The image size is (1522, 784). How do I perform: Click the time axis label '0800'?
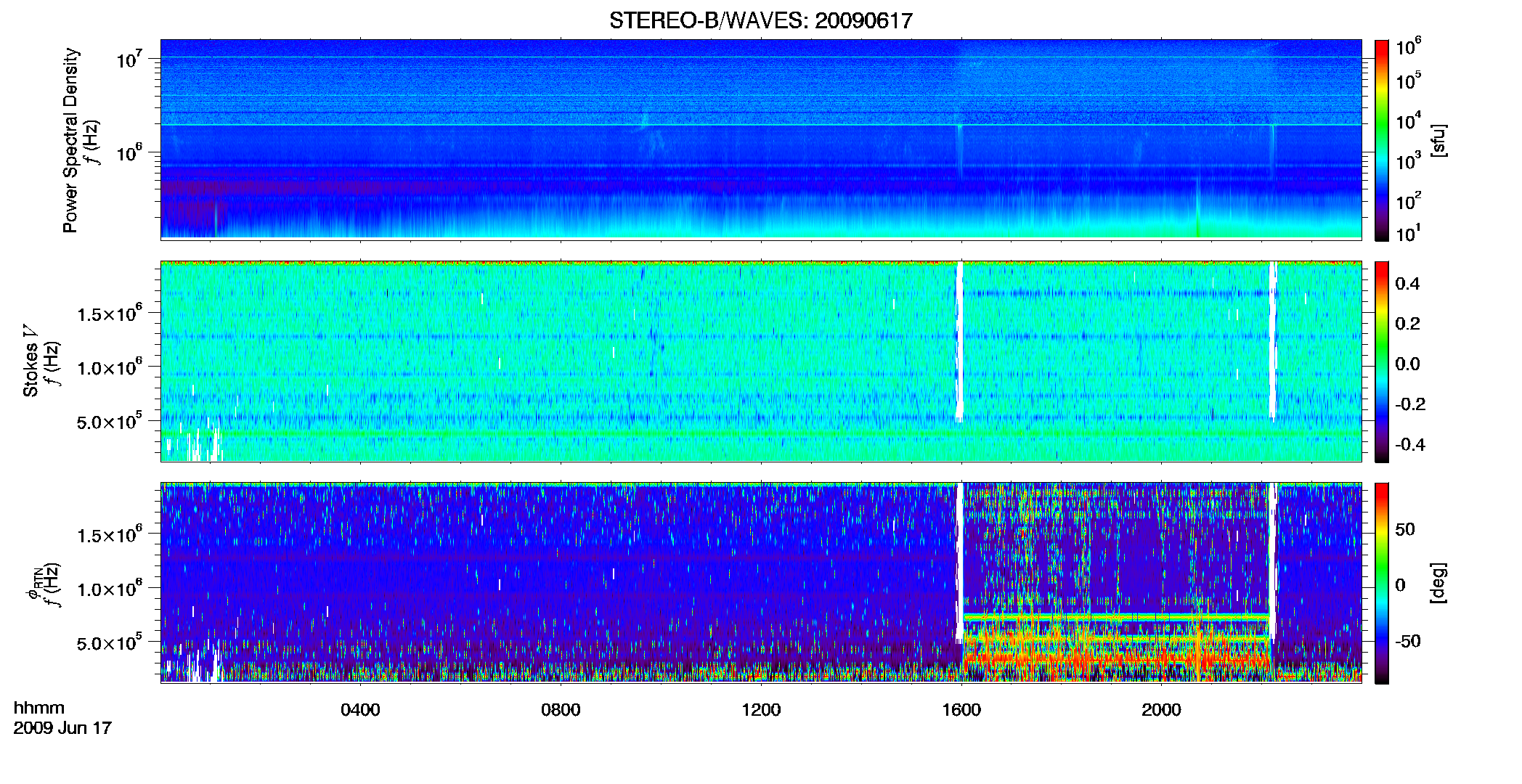click(561, 709)
